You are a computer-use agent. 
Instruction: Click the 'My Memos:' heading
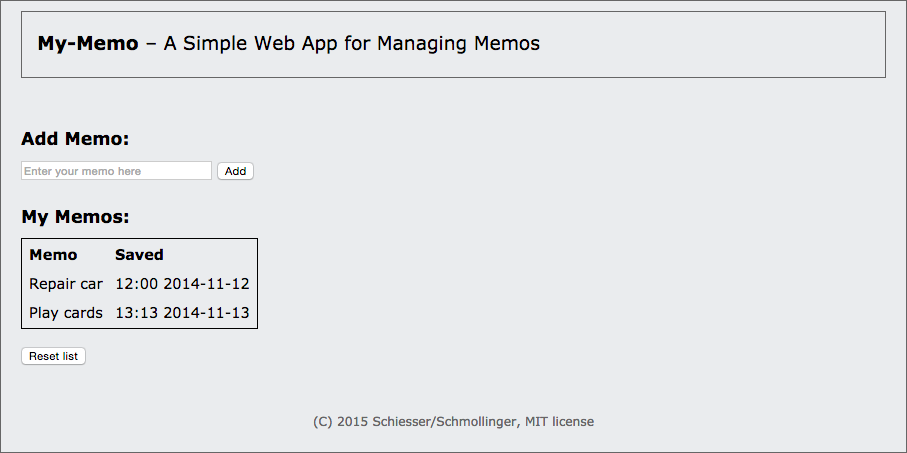pyautogui.click(x=75, y=217)
